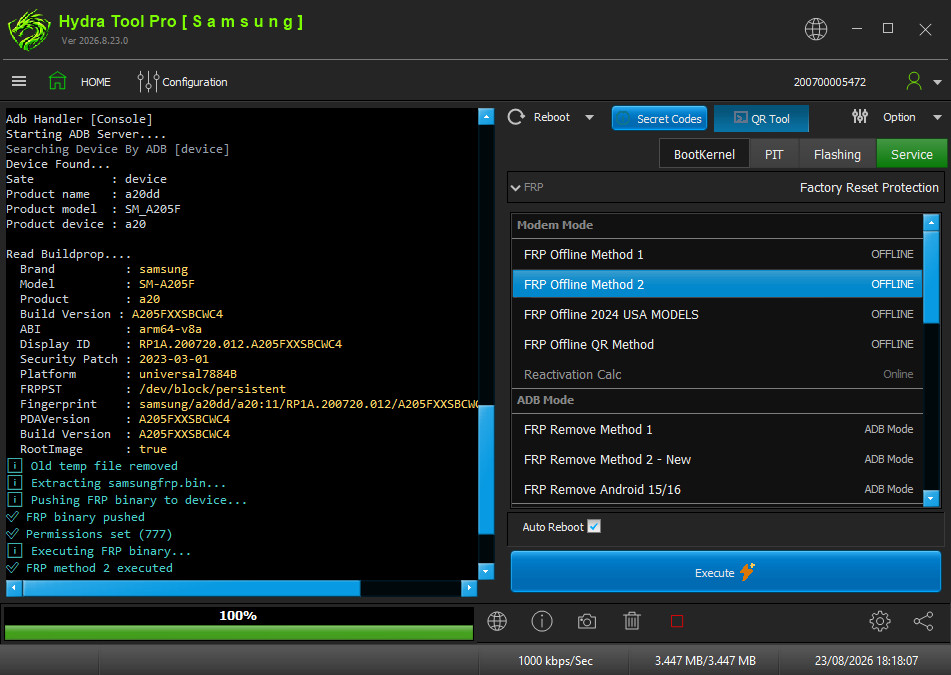The image size is (951, 675).
Task: Click console scroll down arrow
Action: click(486, 571)
